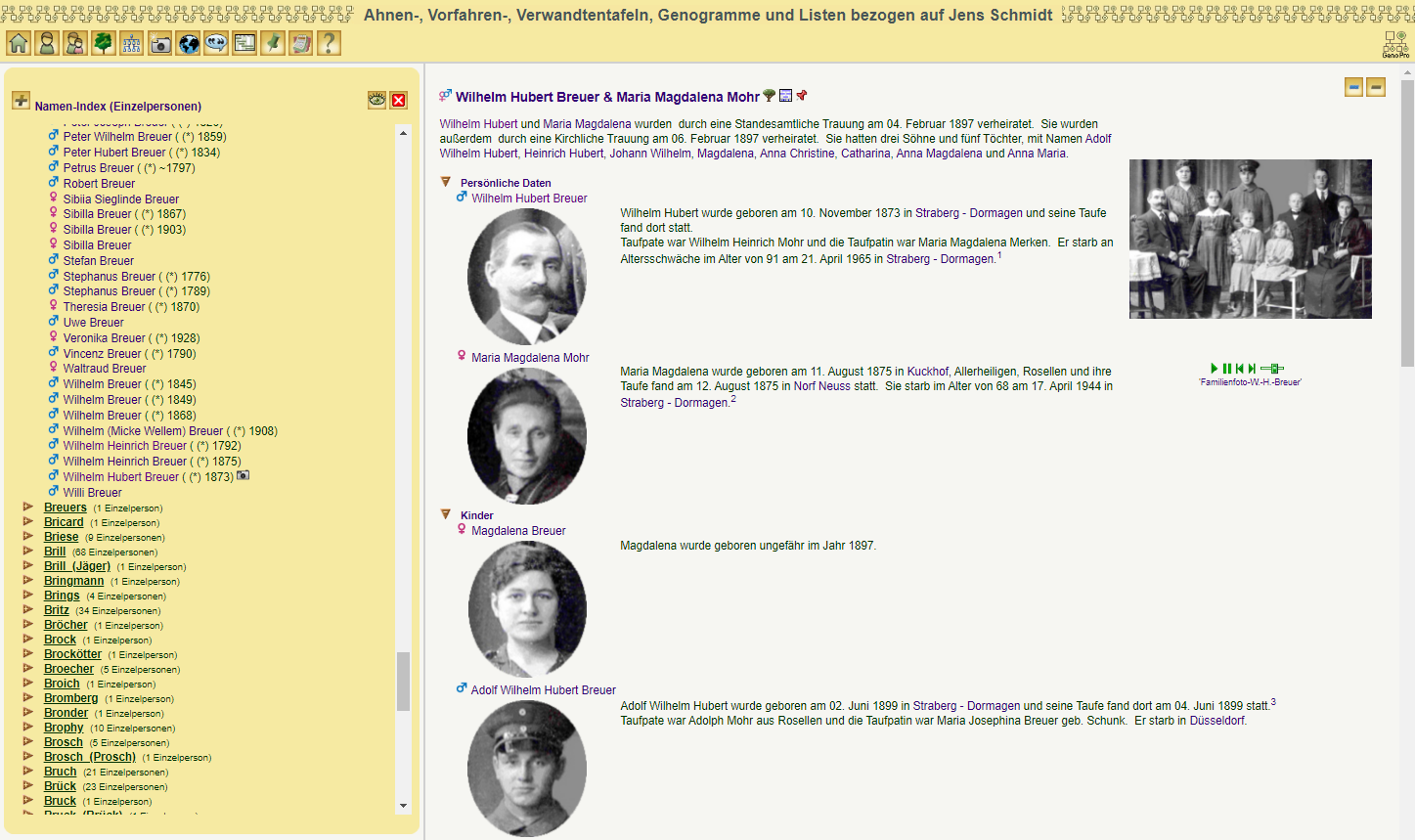Click the green pushpin toolbar icon
The height and width of the screenshot is (840, 1415).
pyautogui.click(x=273, y=43)
